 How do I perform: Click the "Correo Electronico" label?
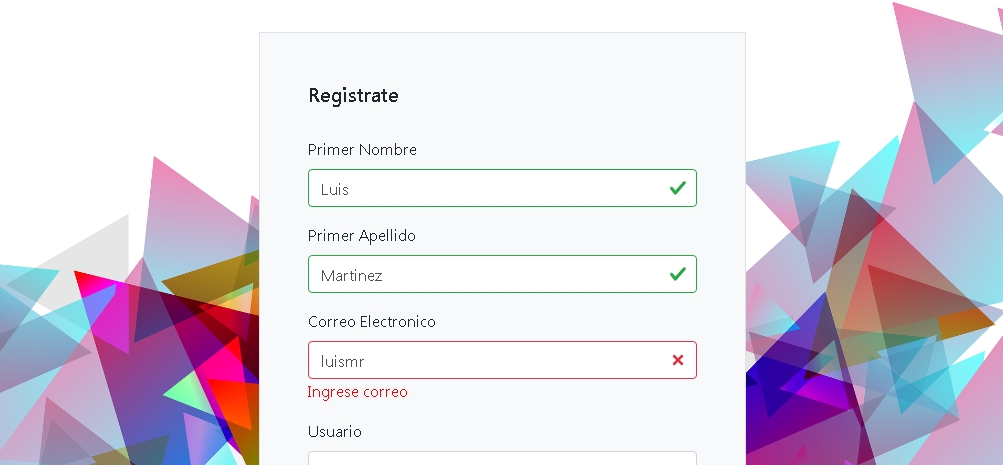click(x=372, y=322)
